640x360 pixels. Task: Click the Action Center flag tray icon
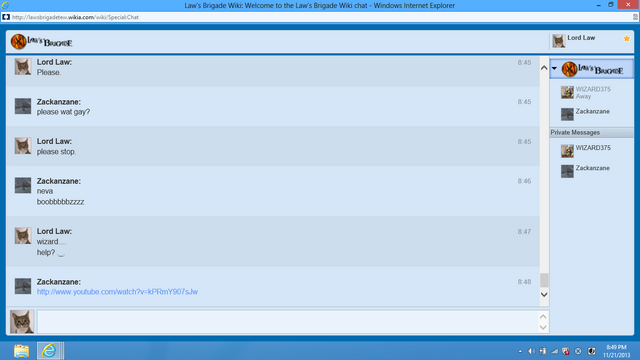click(x=566, y=351)
